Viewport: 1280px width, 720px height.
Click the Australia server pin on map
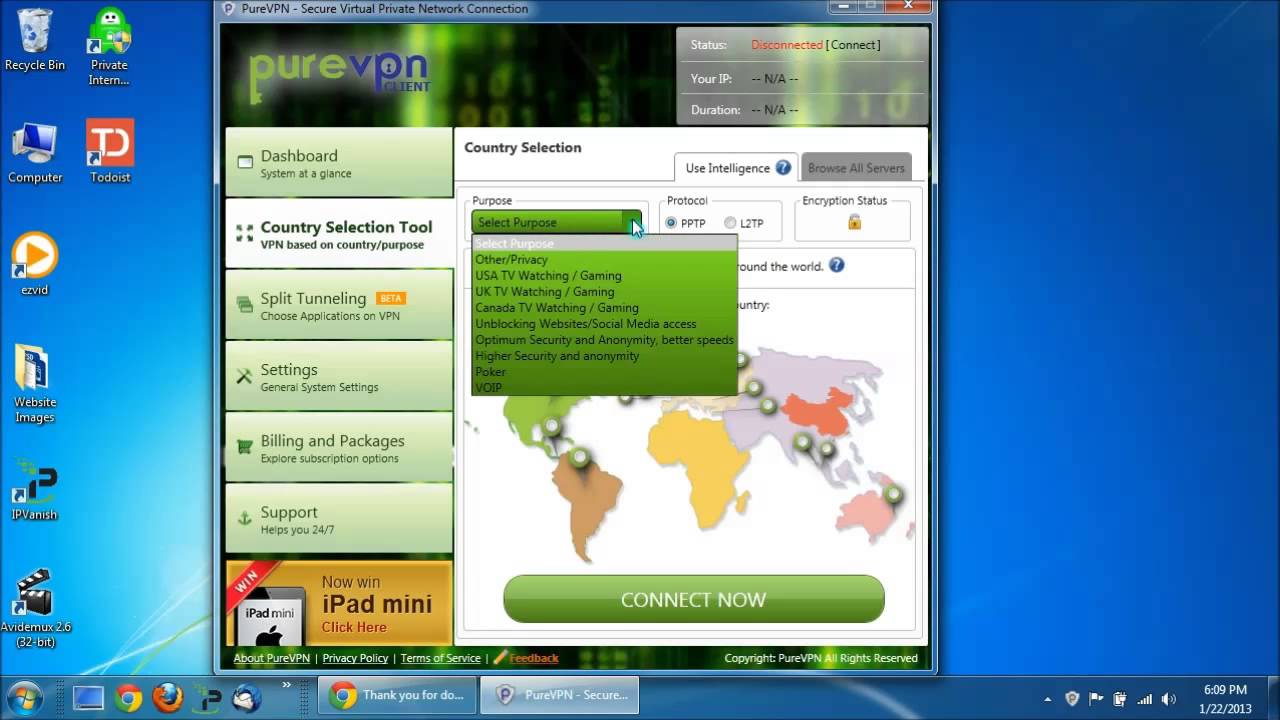tap(893, 494)
